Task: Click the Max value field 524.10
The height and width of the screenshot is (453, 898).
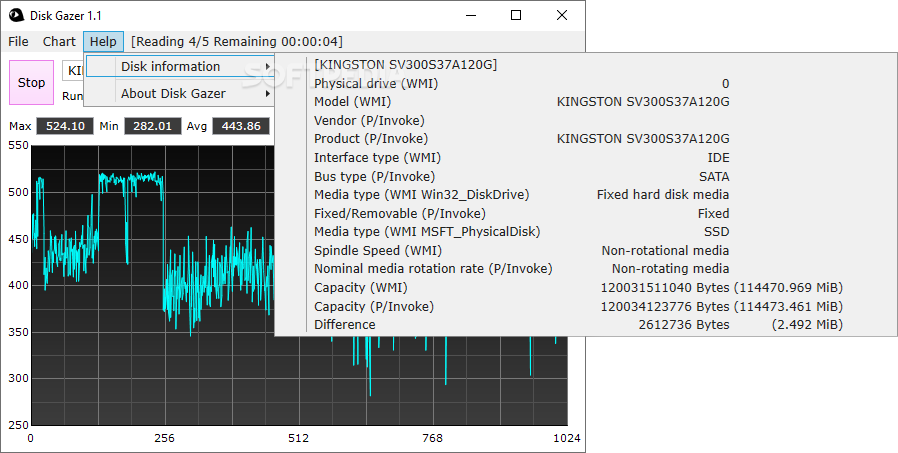Action: (x=65, y=126)
